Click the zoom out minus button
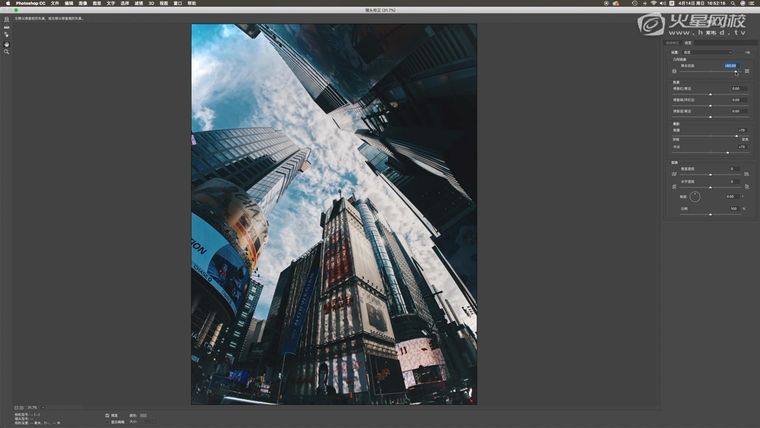This screenshot has width=760, height=428. [16, 408]
